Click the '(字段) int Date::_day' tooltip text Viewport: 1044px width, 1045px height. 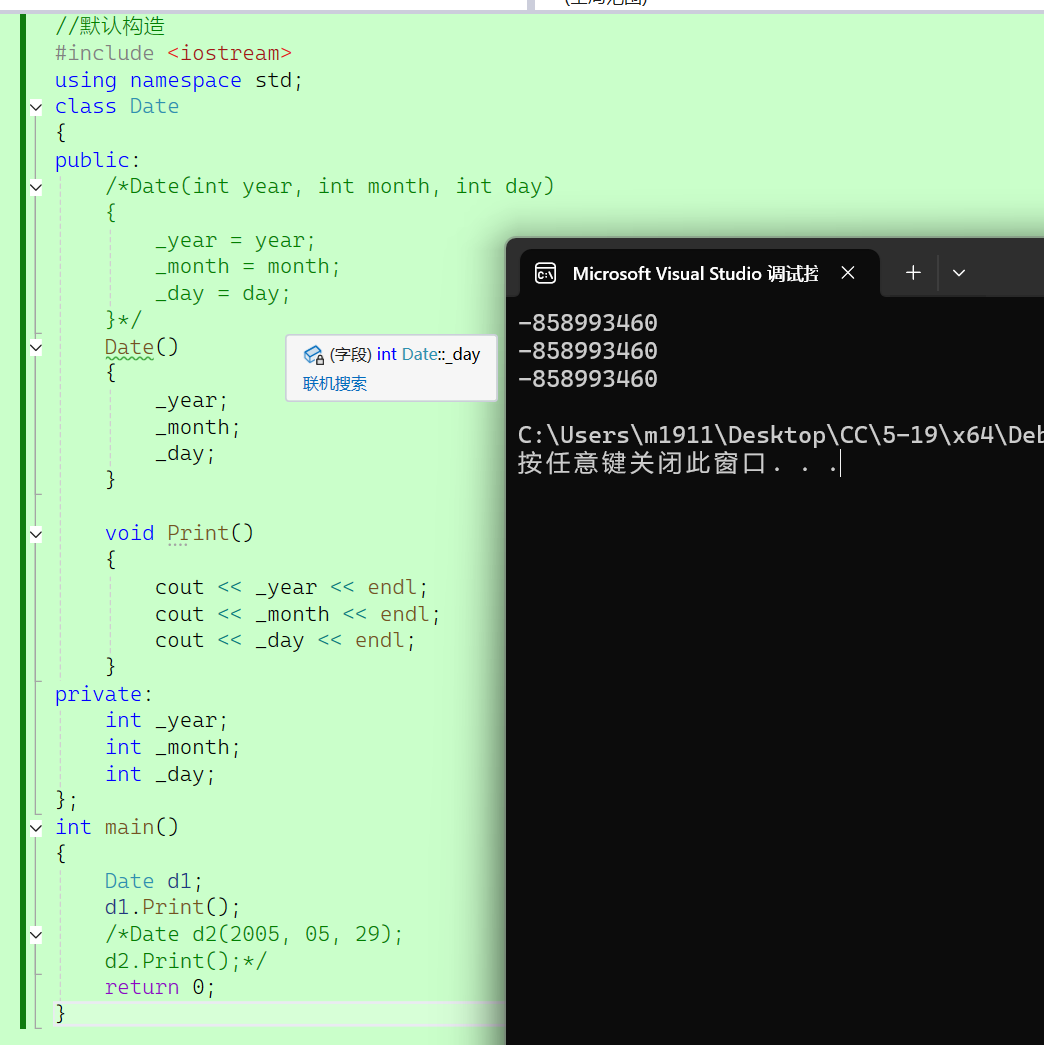pyautogui.click(x=405, y=355)
